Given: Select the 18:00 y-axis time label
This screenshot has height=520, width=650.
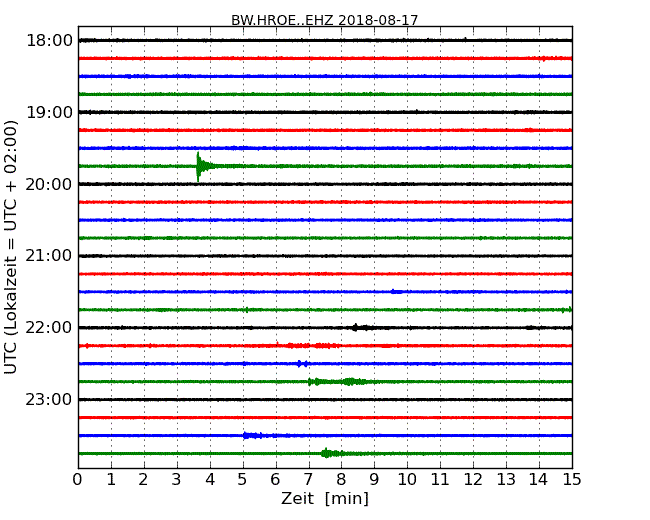Looking at the screenshot, I should [x=49, y=41].
